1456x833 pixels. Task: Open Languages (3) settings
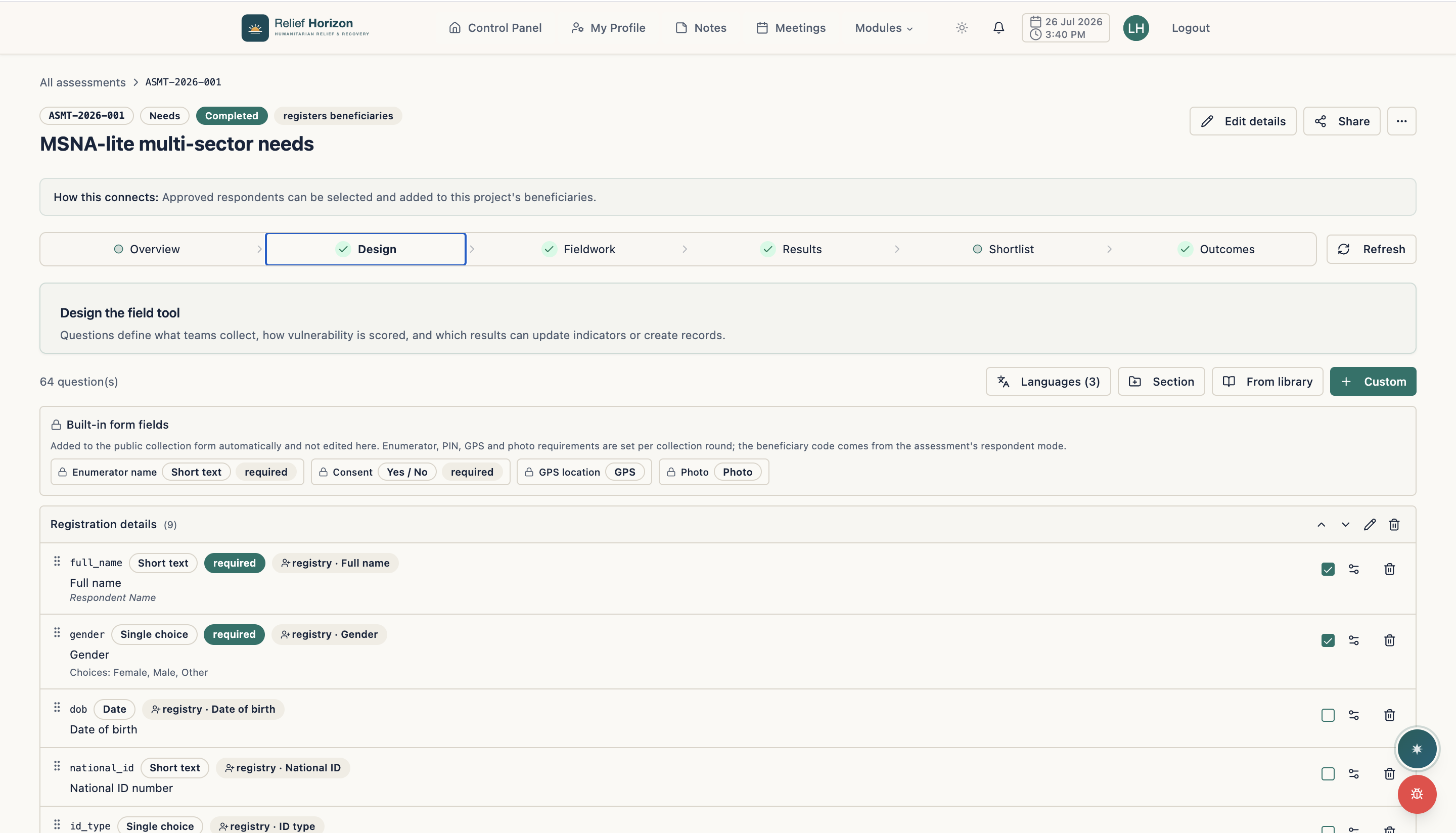[1048, 382]
